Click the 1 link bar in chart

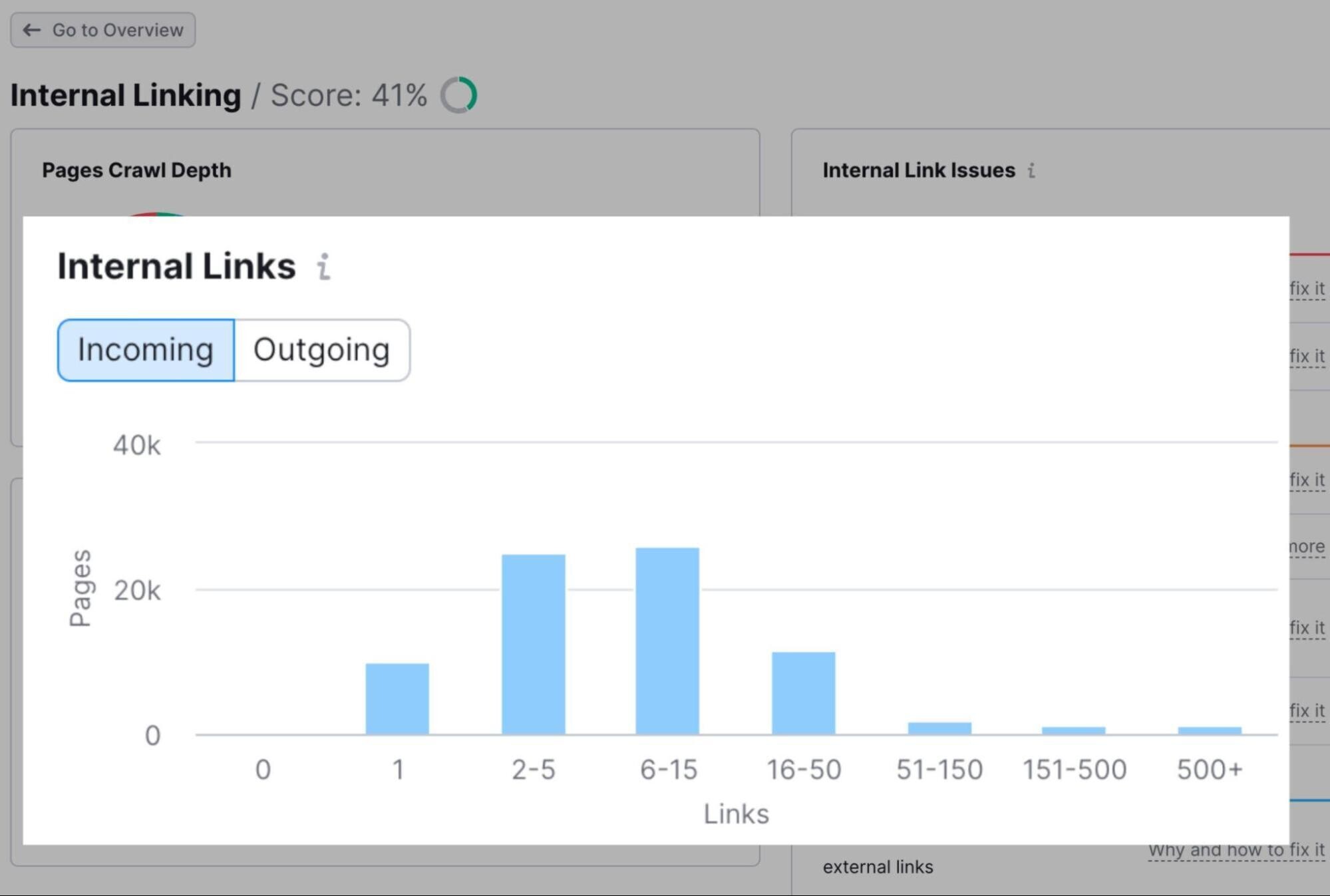tap(397, 698)
